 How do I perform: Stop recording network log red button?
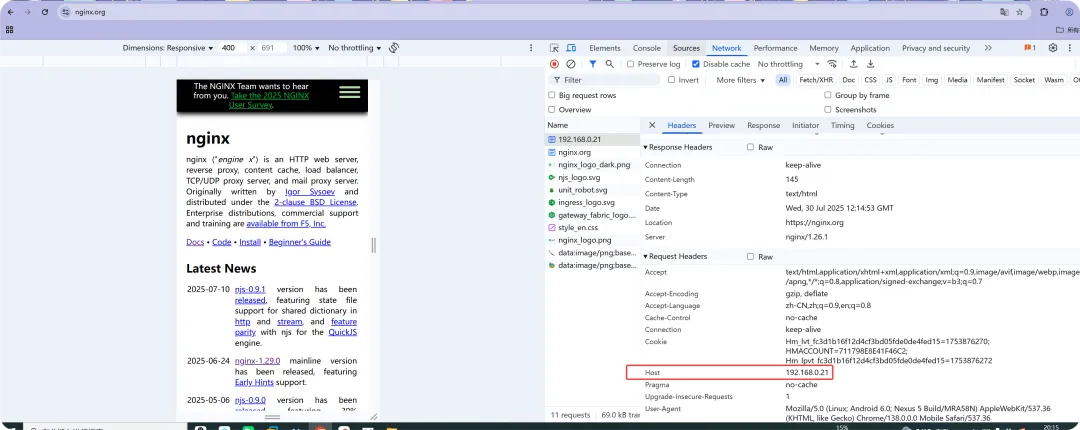point(554,64)
